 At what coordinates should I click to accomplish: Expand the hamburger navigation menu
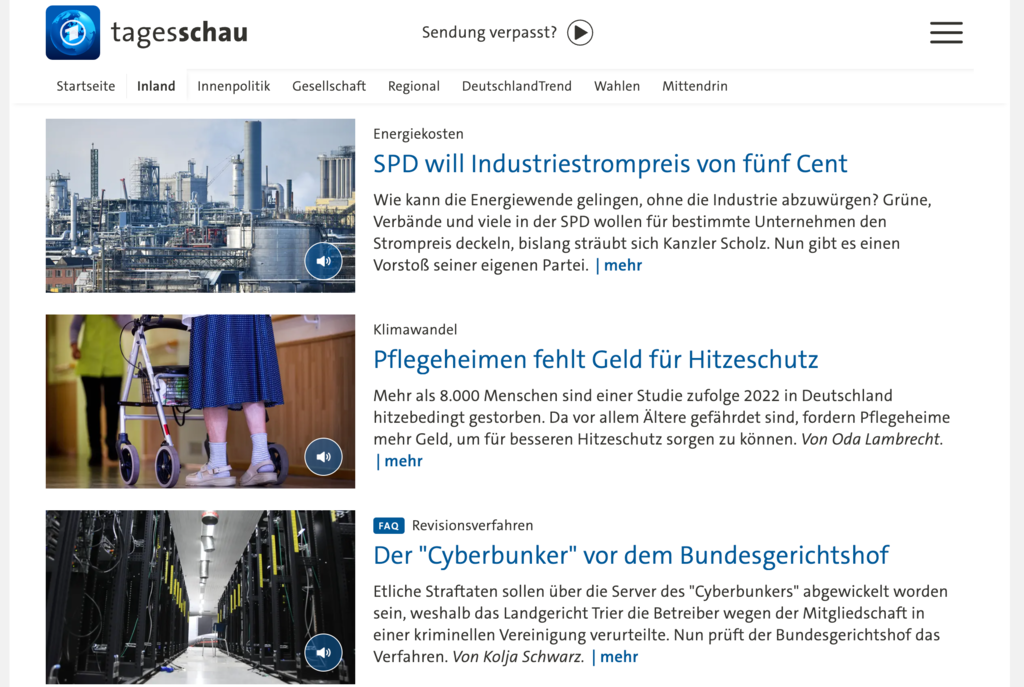click(946, 32)
